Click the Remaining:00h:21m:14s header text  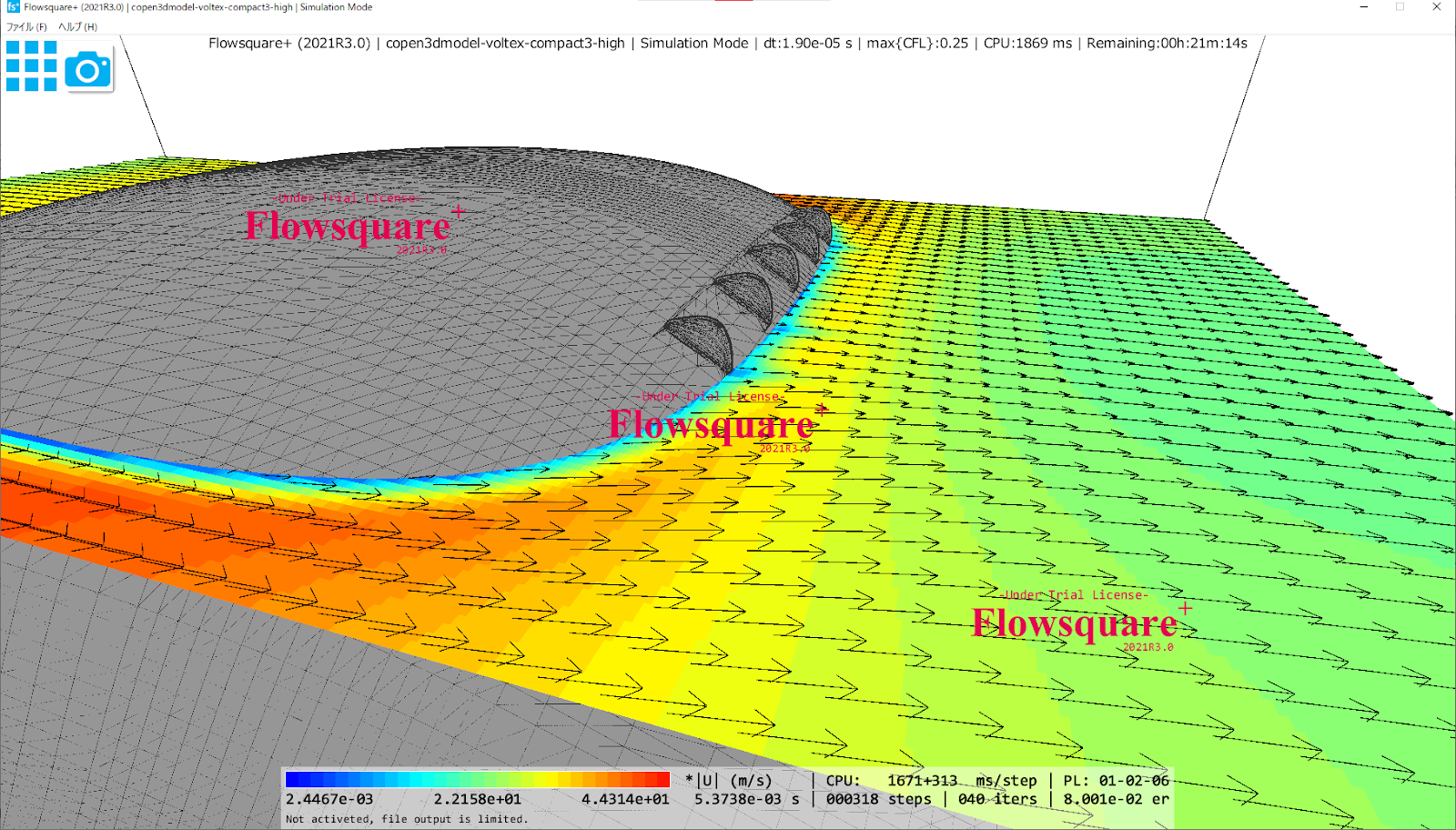coord(1167,43)
